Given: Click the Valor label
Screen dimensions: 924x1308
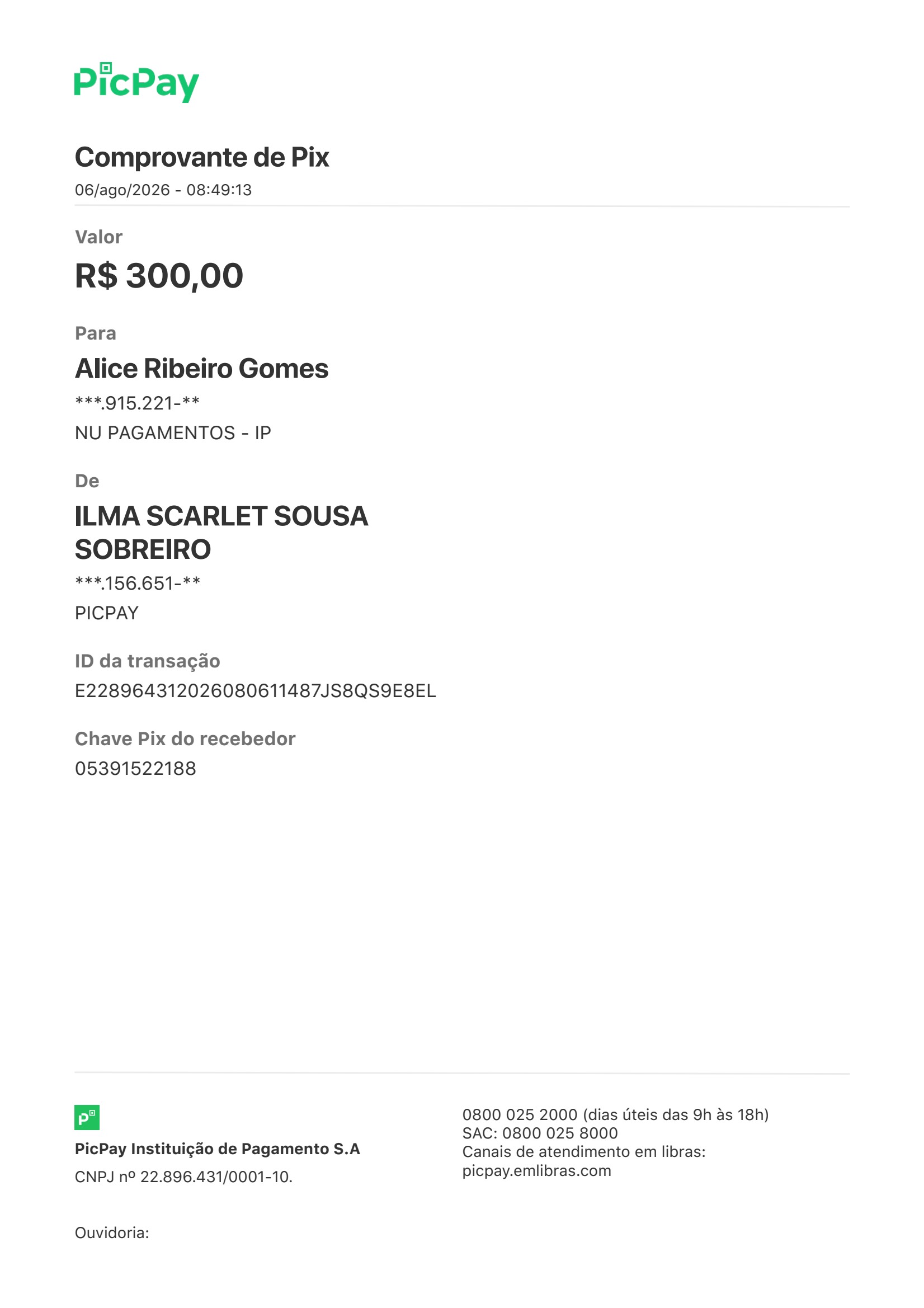Looking at the screenshot, I should 98,237.
